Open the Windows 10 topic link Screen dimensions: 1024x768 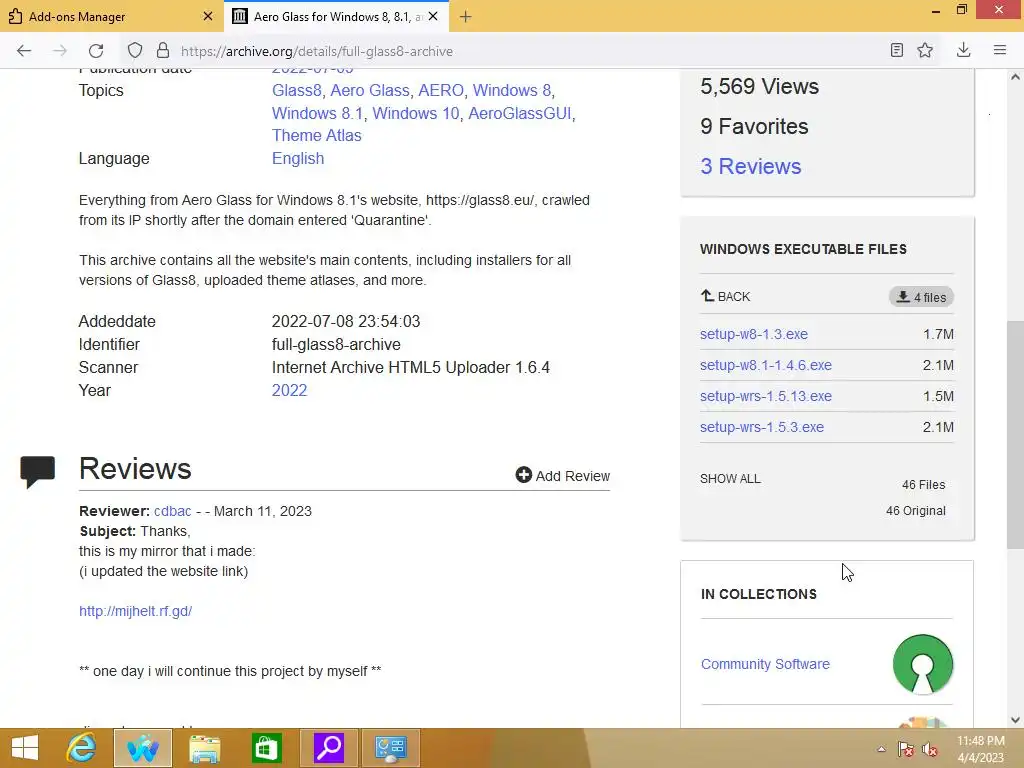coord(416,113)
